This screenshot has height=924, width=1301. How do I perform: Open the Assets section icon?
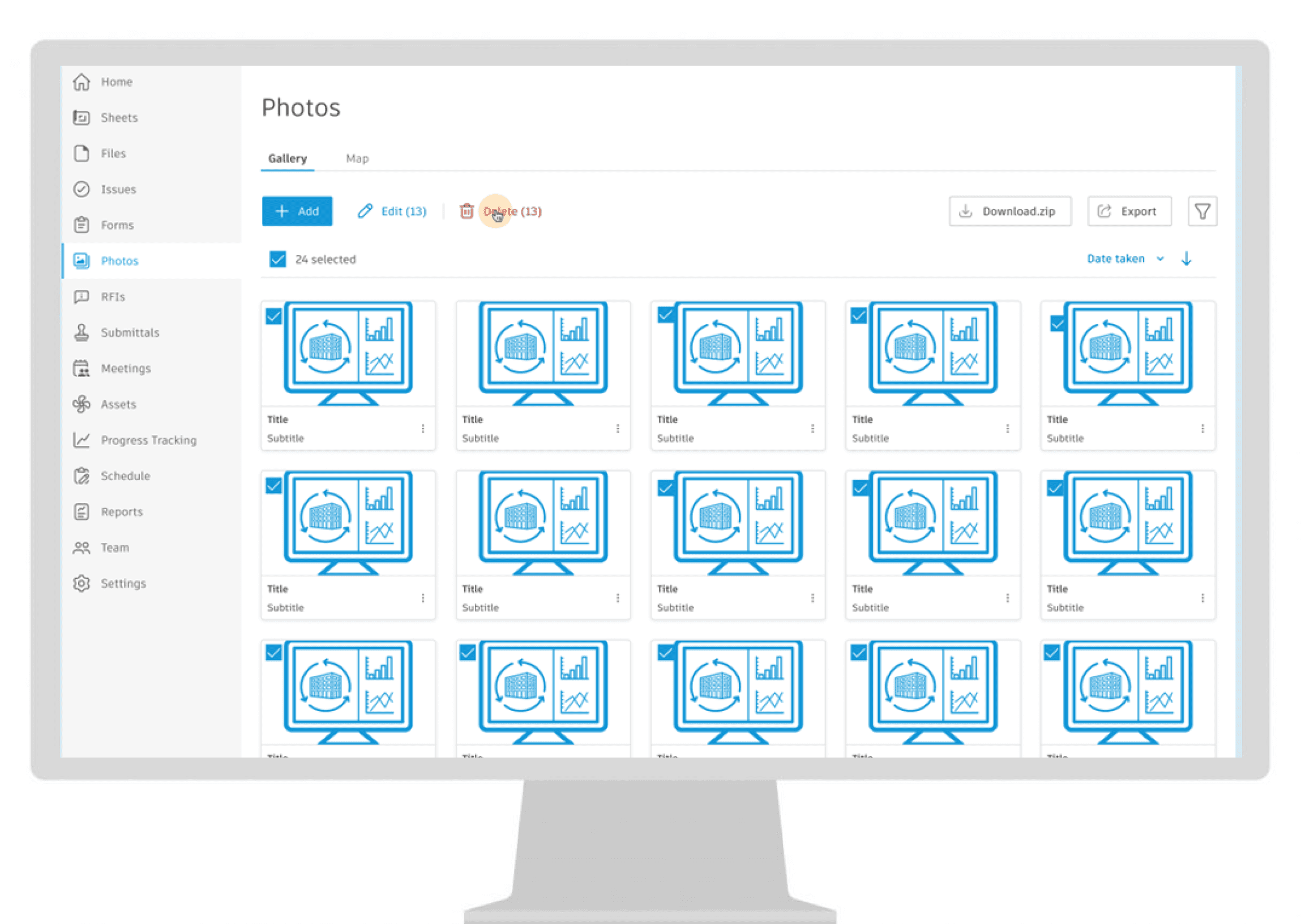[x=82, y=404]
